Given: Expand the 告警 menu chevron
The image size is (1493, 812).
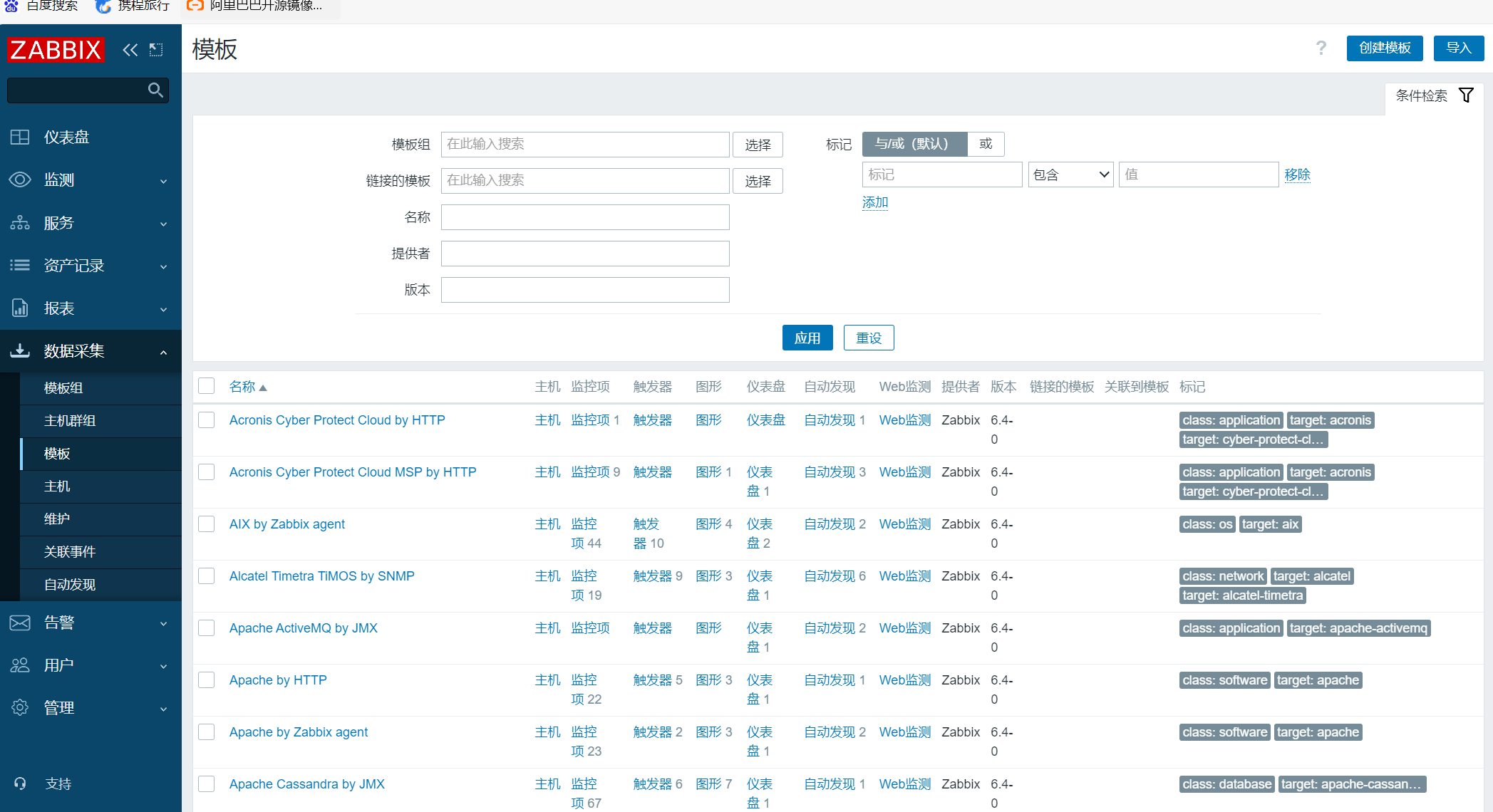Looking at the screenshot, I should pyautogui.click(x=164, y=624).
